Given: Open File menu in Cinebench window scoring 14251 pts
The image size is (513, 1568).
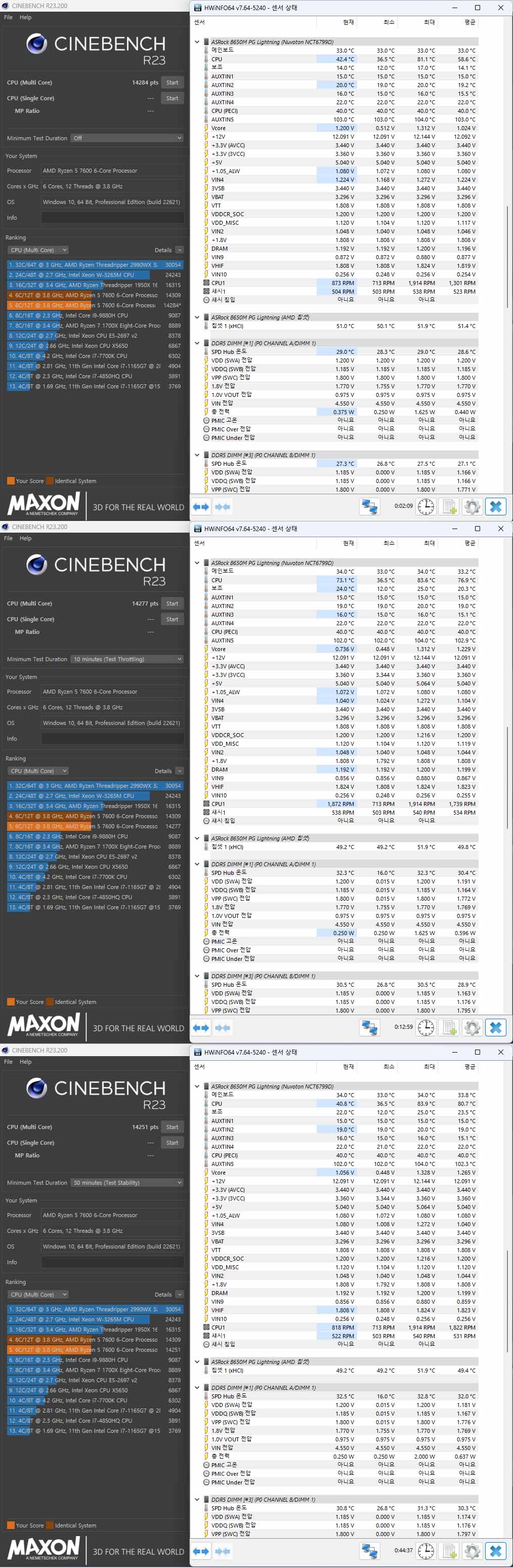Looking at the screenshot, I should 9,1062.
